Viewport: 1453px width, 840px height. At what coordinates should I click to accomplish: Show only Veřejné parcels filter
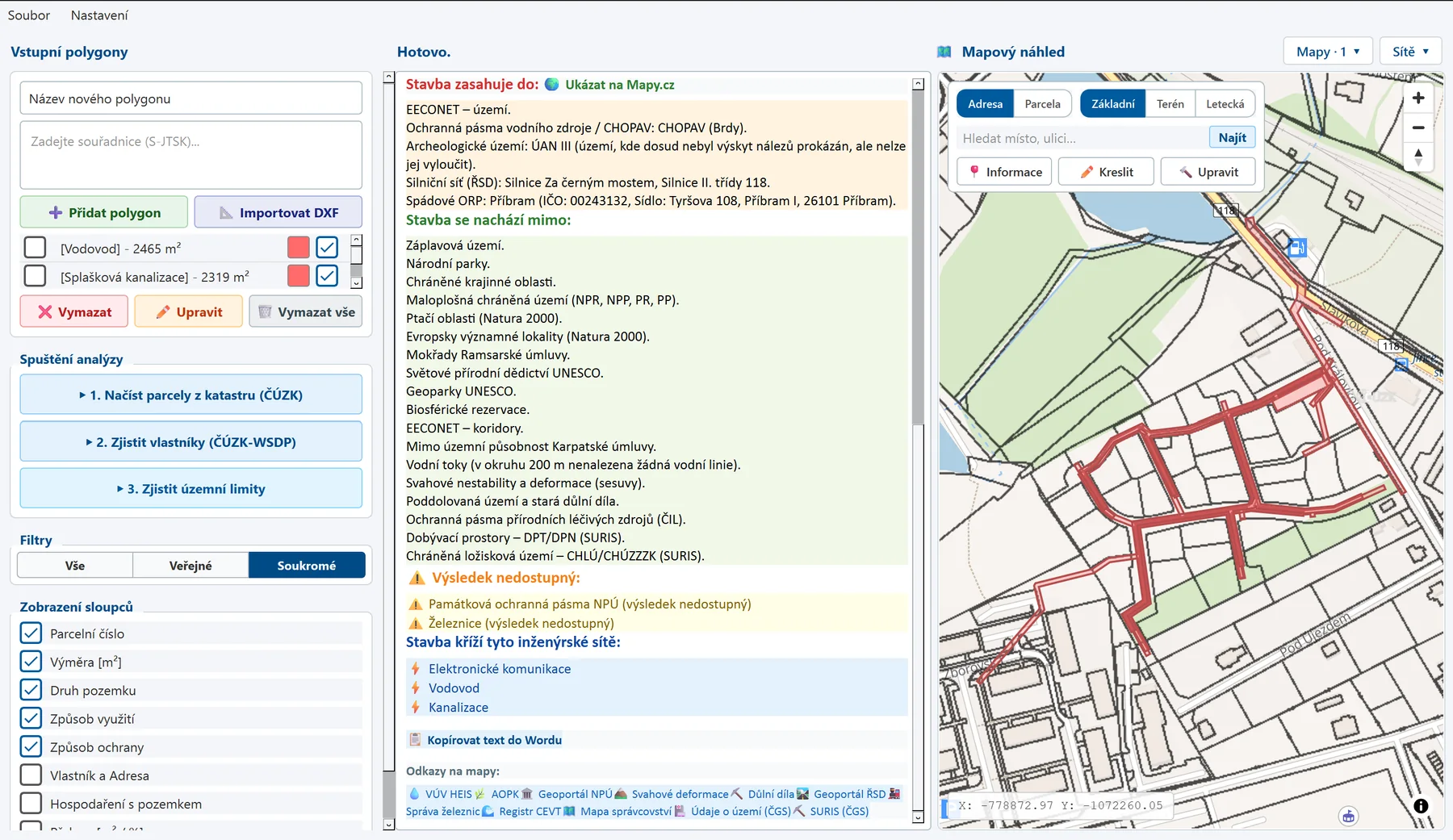coord(191,566)
